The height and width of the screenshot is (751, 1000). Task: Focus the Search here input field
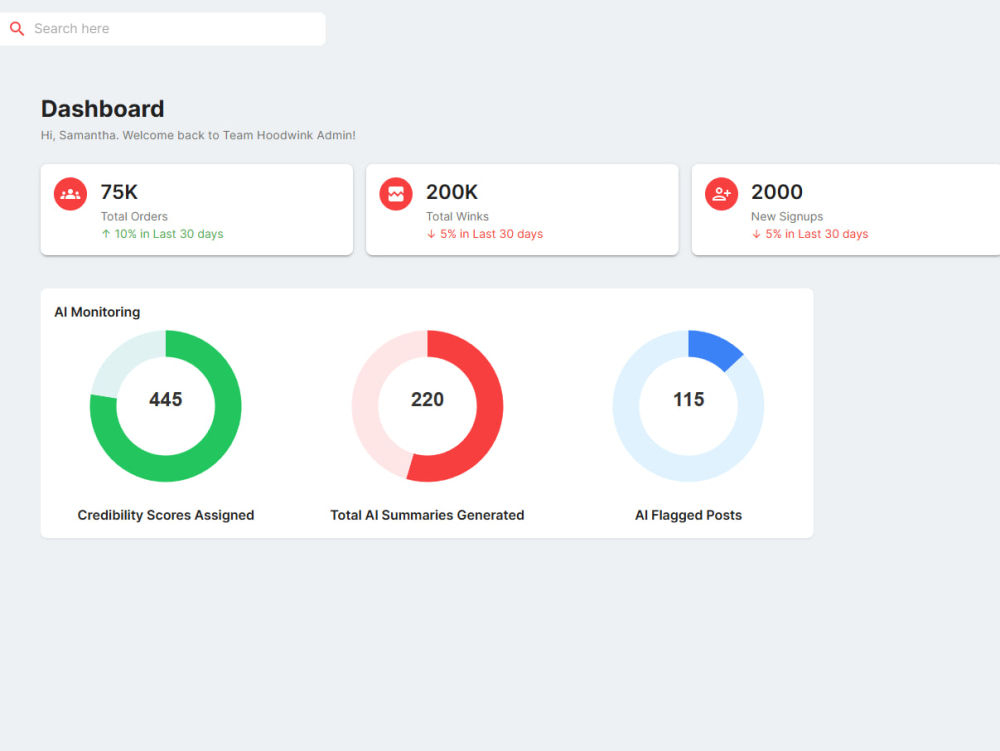(163, 29)
